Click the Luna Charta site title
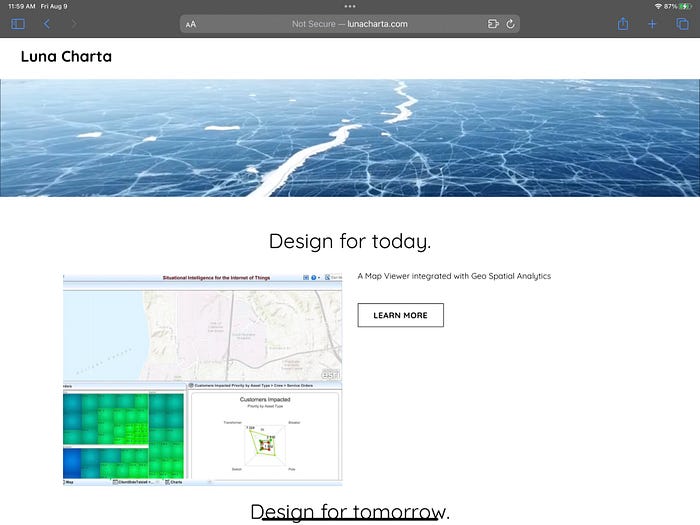The image size is (700, 525). 66,57
